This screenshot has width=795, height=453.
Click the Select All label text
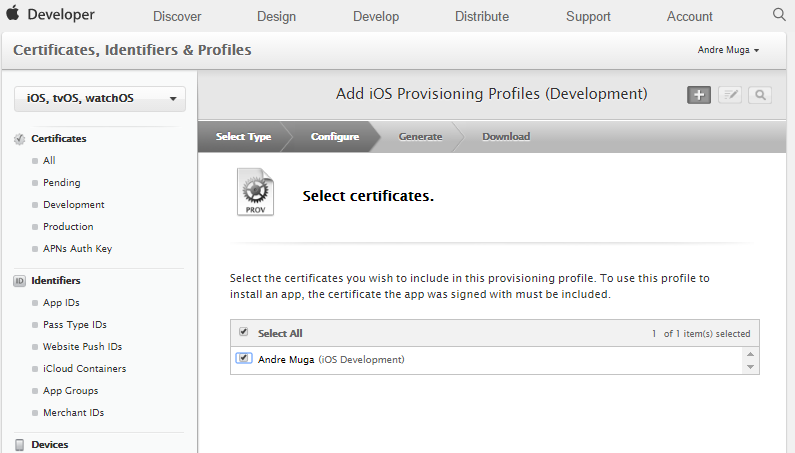click(280, 333)
